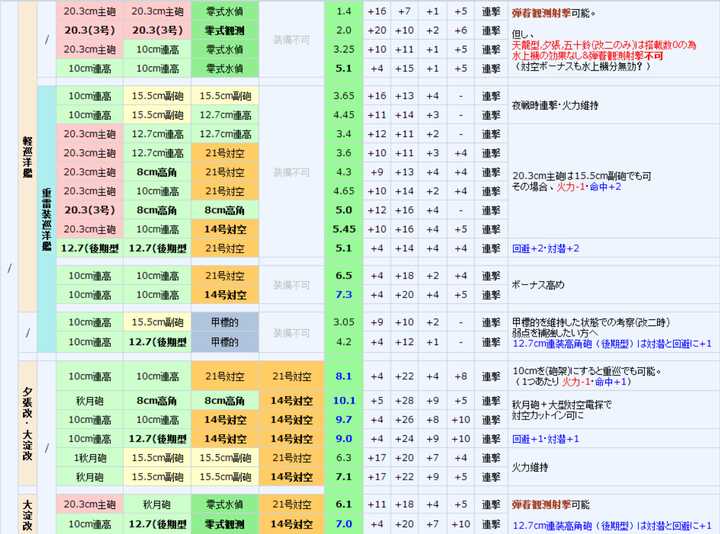
Task: Click the 4.45 score cell
Action: point(343,115)
